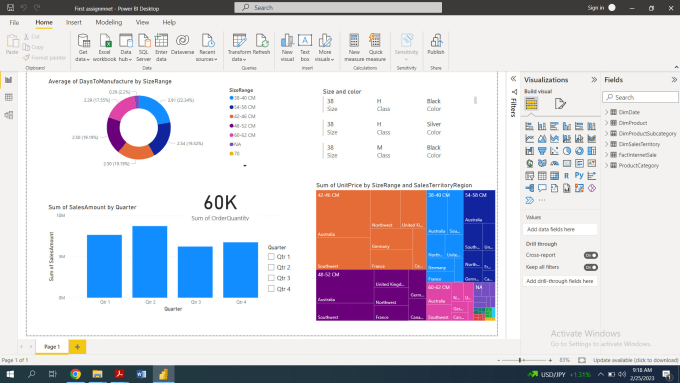Select the matrix visual
Screen dimensions: 680x383
click(x=554, y=176)
